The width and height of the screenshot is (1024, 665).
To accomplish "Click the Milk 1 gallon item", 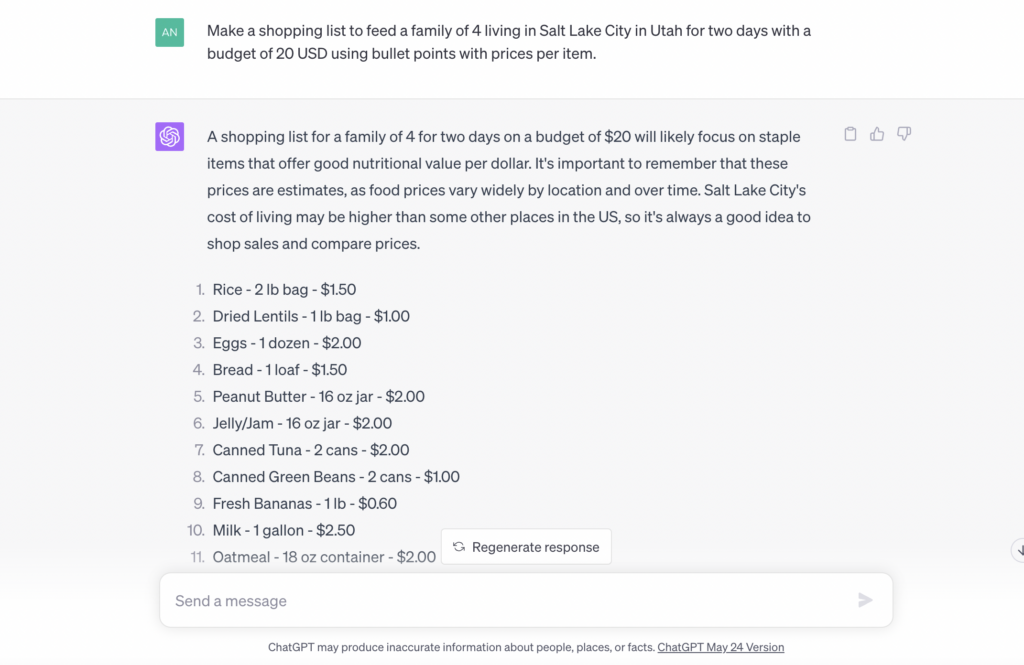I will pos(284,530).
